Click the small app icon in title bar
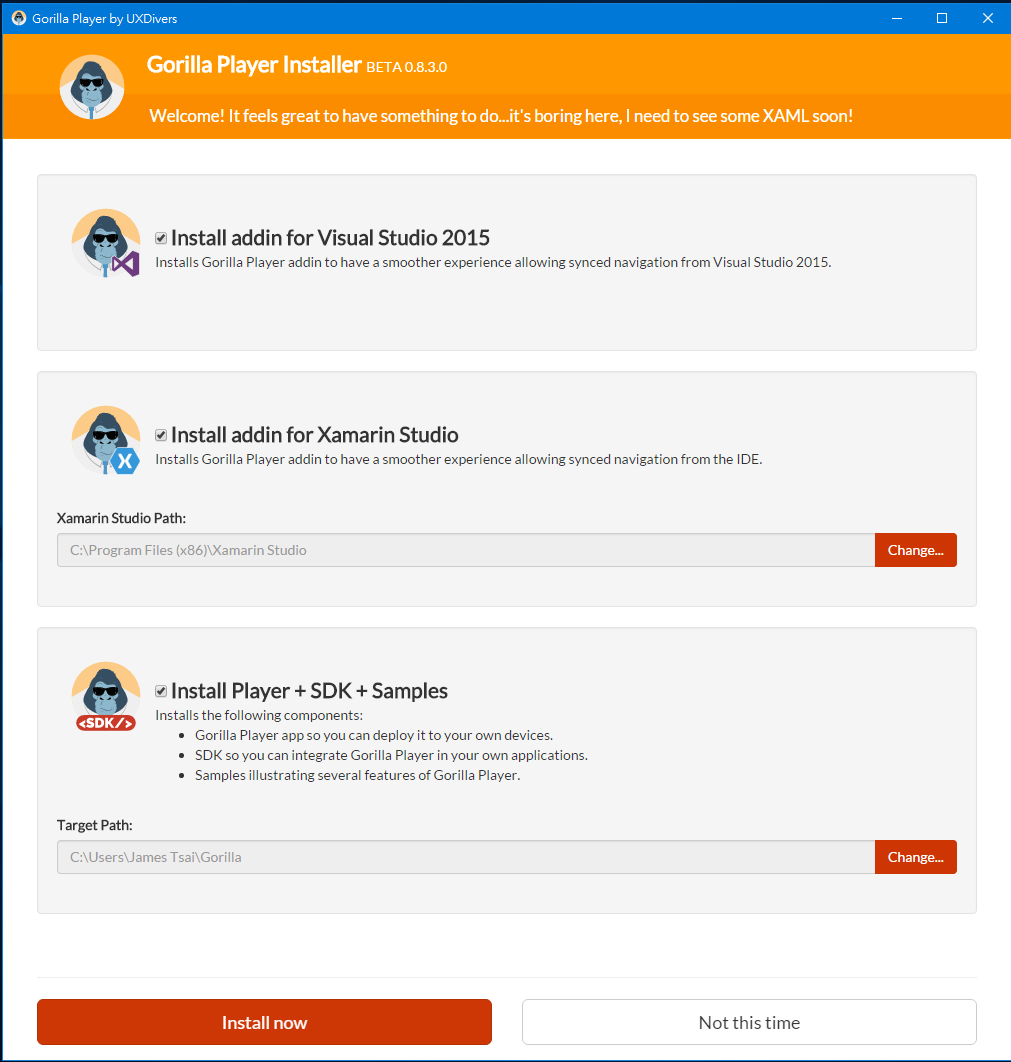Image resolution: width=1011 pixels, height=1062 pixels. (x=19, y=18)
